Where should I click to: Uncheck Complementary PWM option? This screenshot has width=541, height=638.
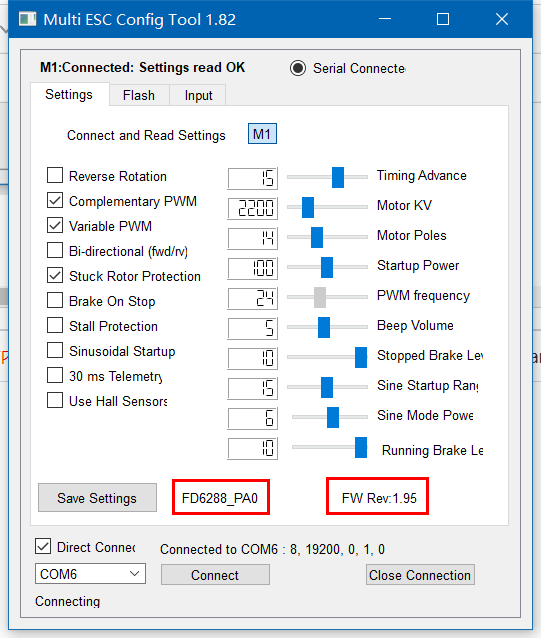coord(55,200)
